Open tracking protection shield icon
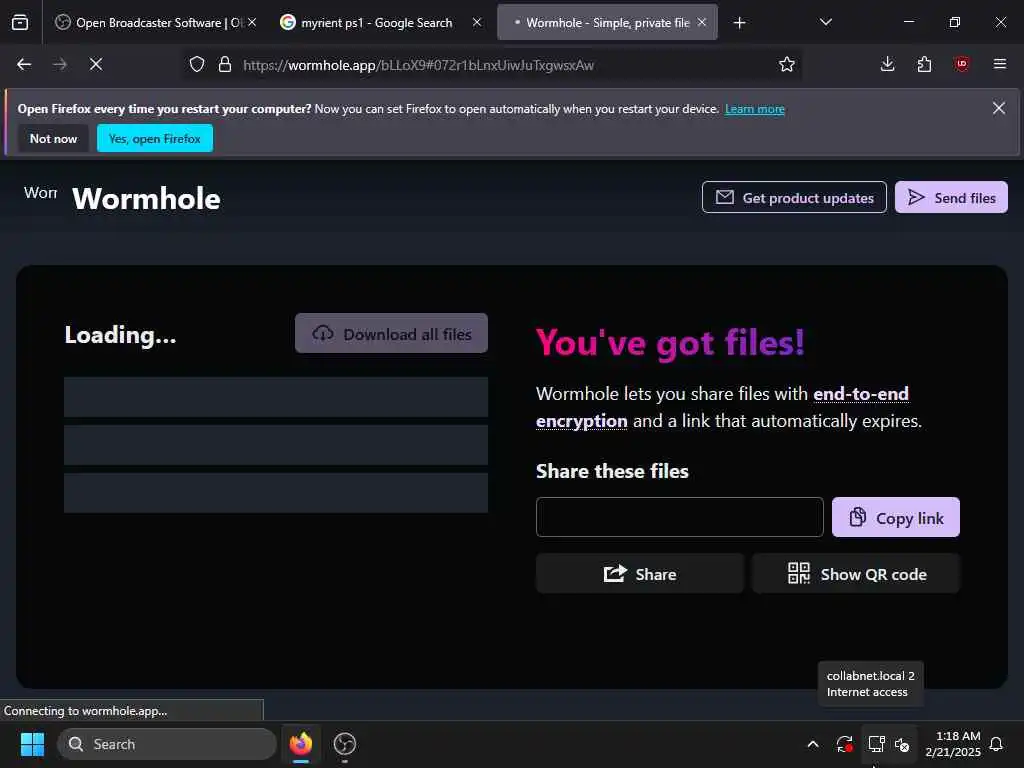This screenshot has width=1024, height=768. click(x=197, y=65)
